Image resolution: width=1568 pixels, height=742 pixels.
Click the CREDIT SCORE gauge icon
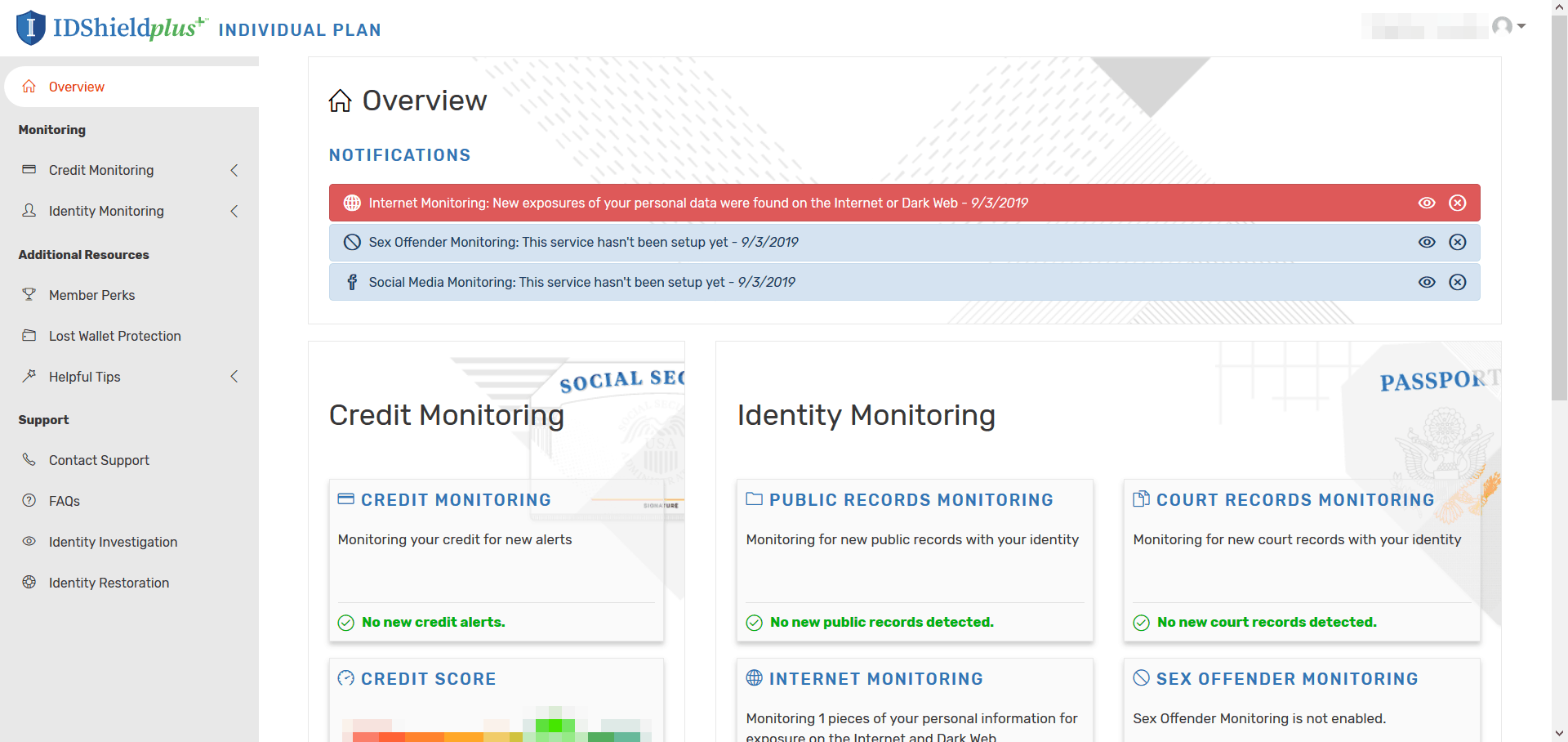[x=346, y=677]
